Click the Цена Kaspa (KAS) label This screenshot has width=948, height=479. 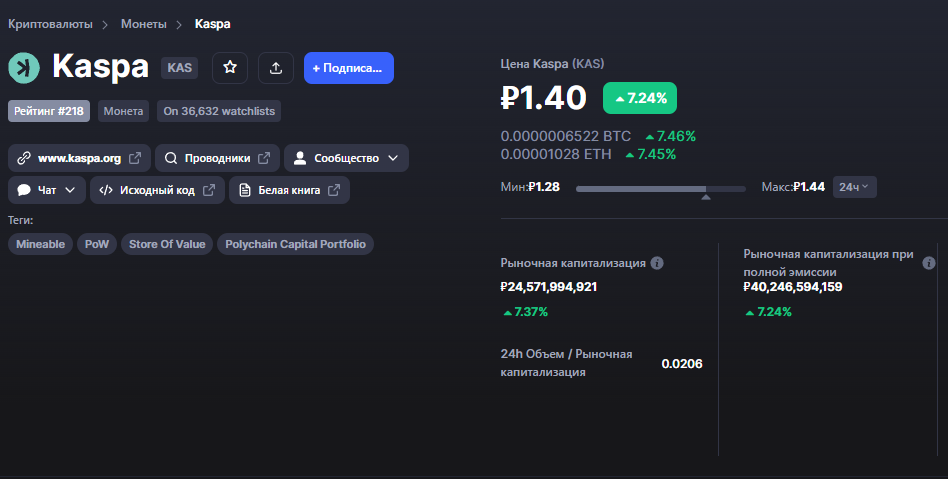[x=552, y=64]
